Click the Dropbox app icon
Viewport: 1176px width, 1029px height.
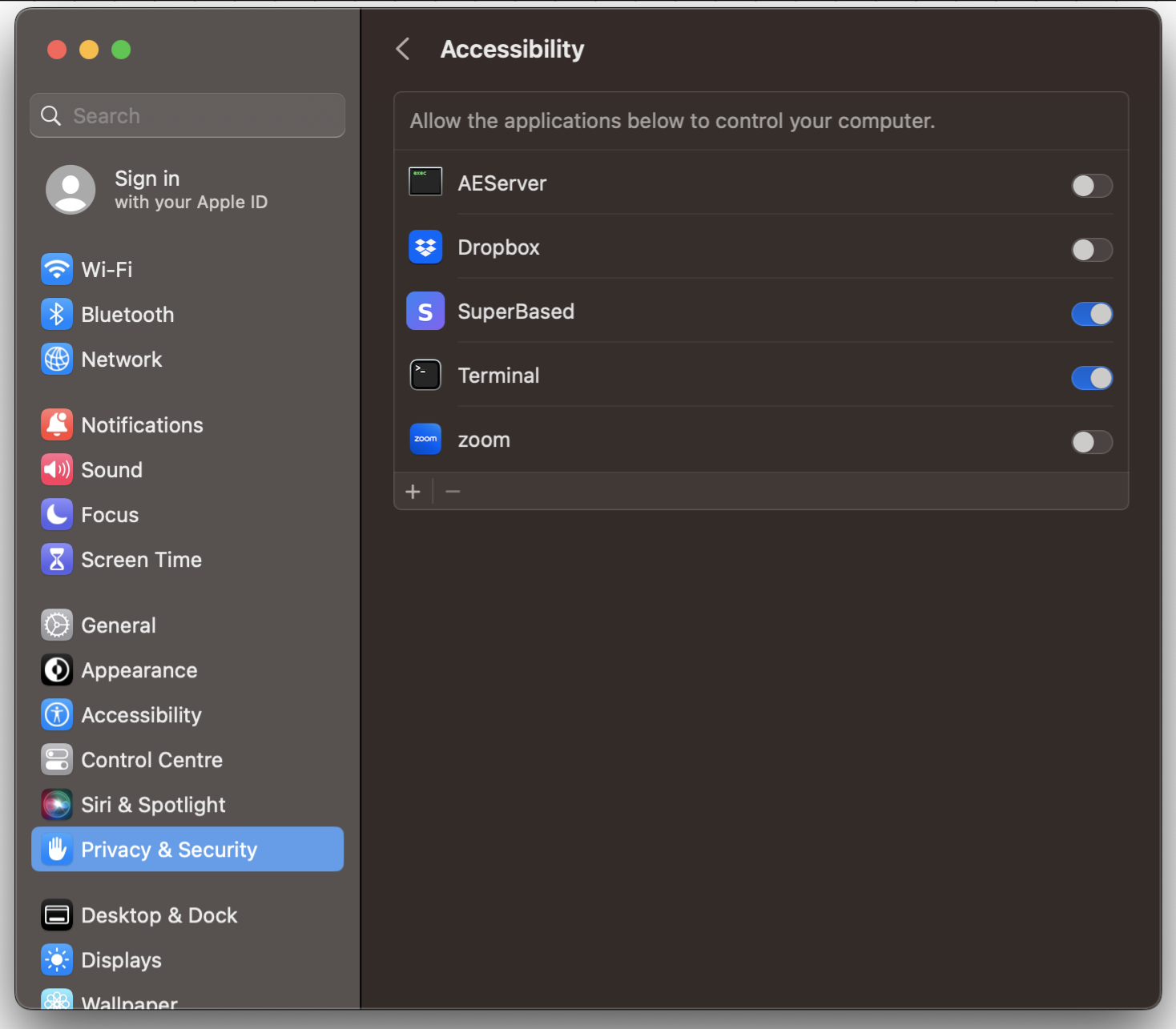coord(425,247)
